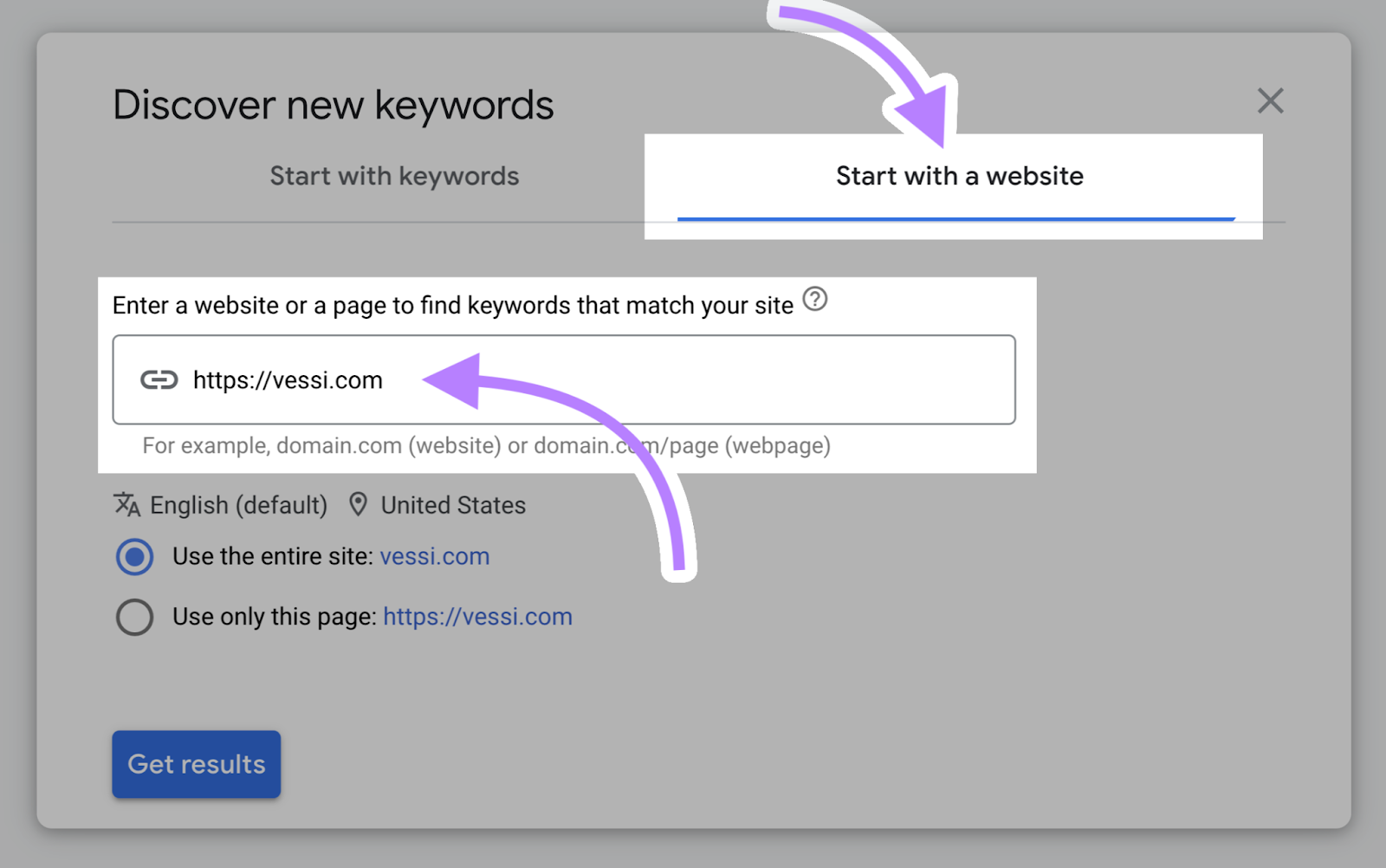This screenshot has height=868, width=1386.
Task: Select the Use only this page radio button
Action: [133, 617]
